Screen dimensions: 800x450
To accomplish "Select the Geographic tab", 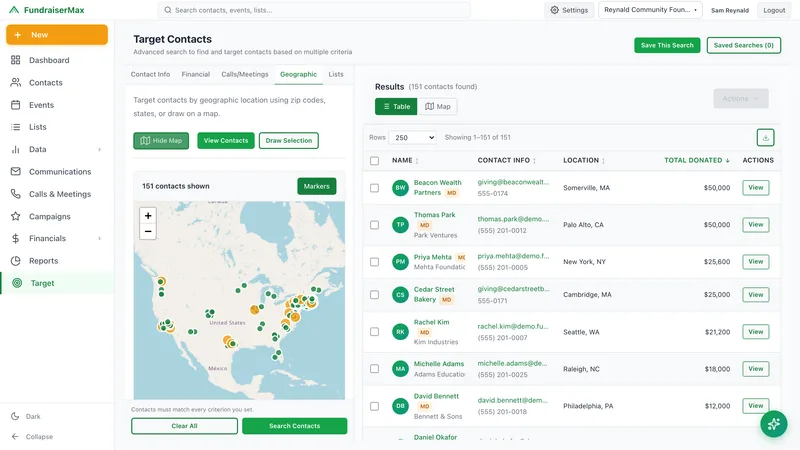I will pos(298,74).
